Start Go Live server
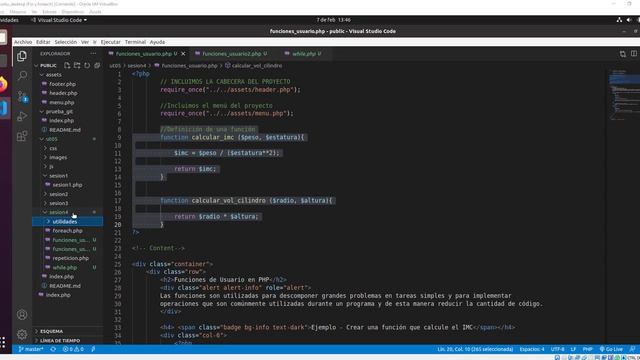This screenshot has height=360, width=640. point(611,349)
